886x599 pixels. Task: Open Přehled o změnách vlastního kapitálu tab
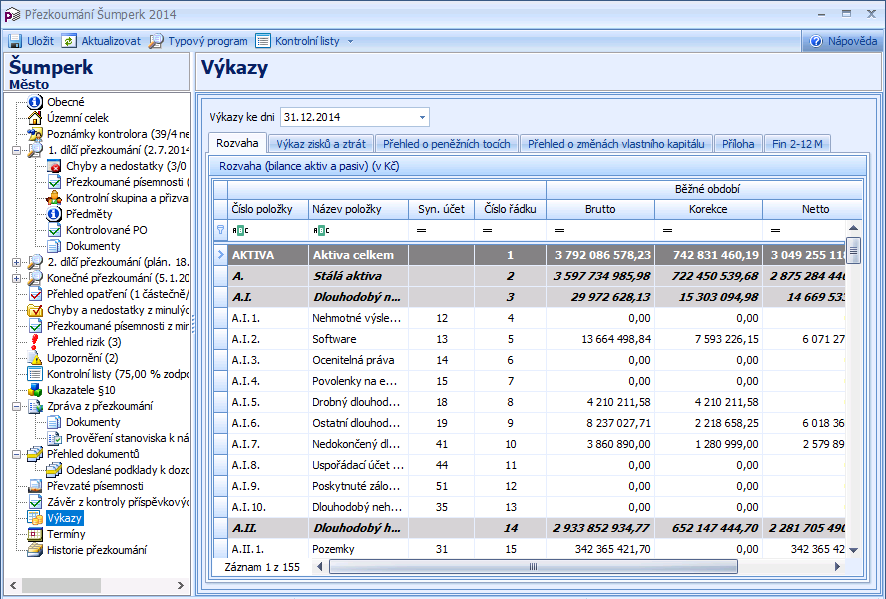pyautogui.click(x=616, y=144)
